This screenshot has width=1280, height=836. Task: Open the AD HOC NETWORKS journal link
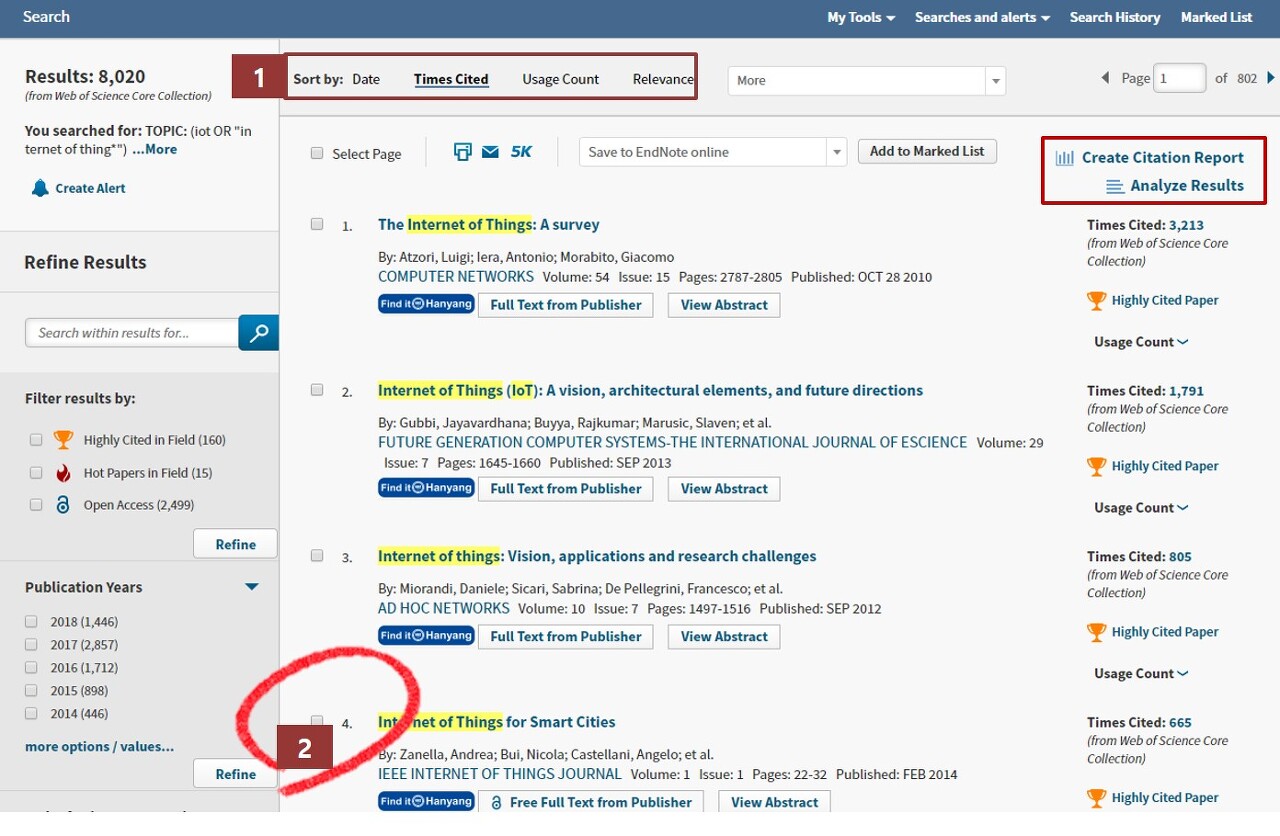click(444, 608)
